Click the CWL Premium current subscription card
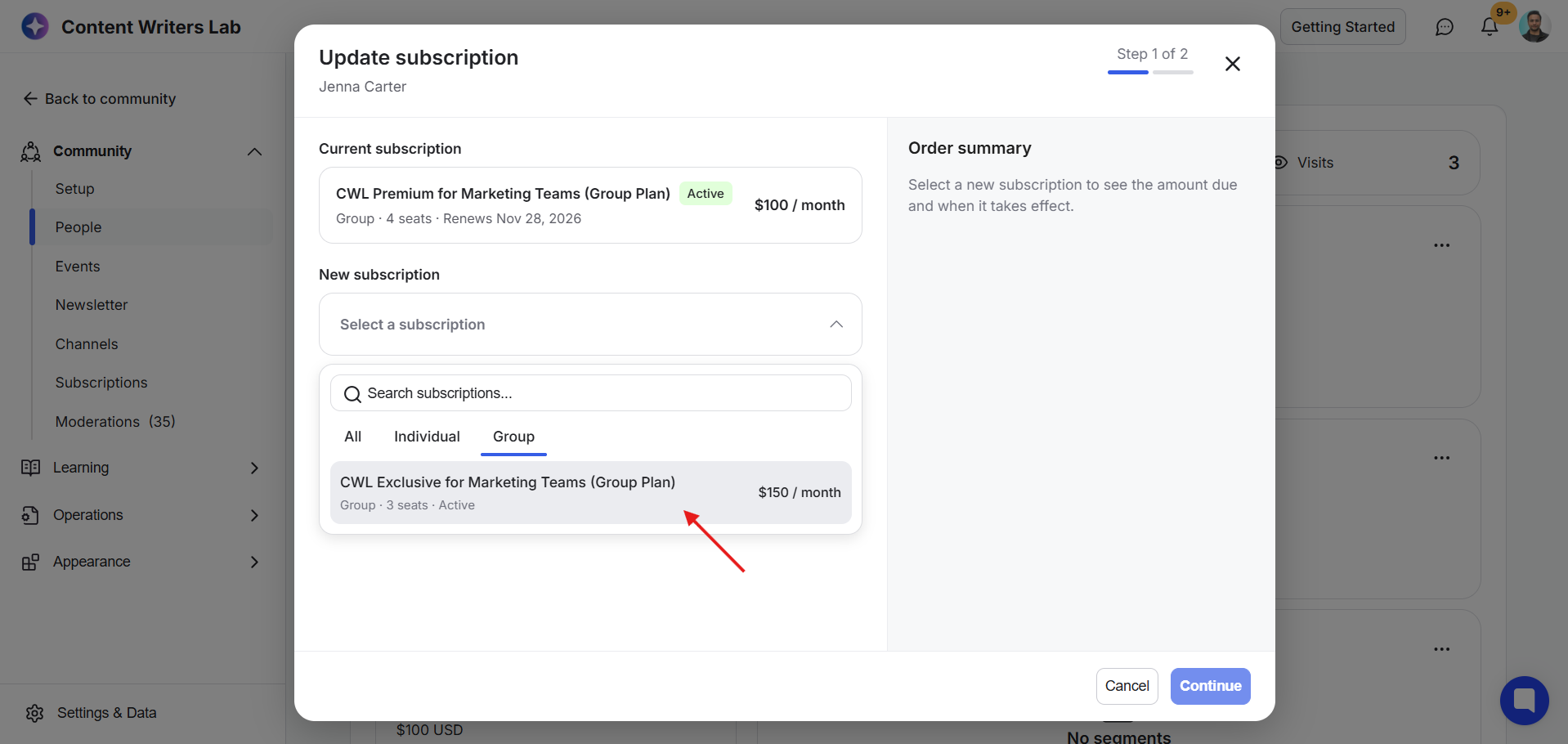Screen dimensions: 1568x744 point(590,205)
